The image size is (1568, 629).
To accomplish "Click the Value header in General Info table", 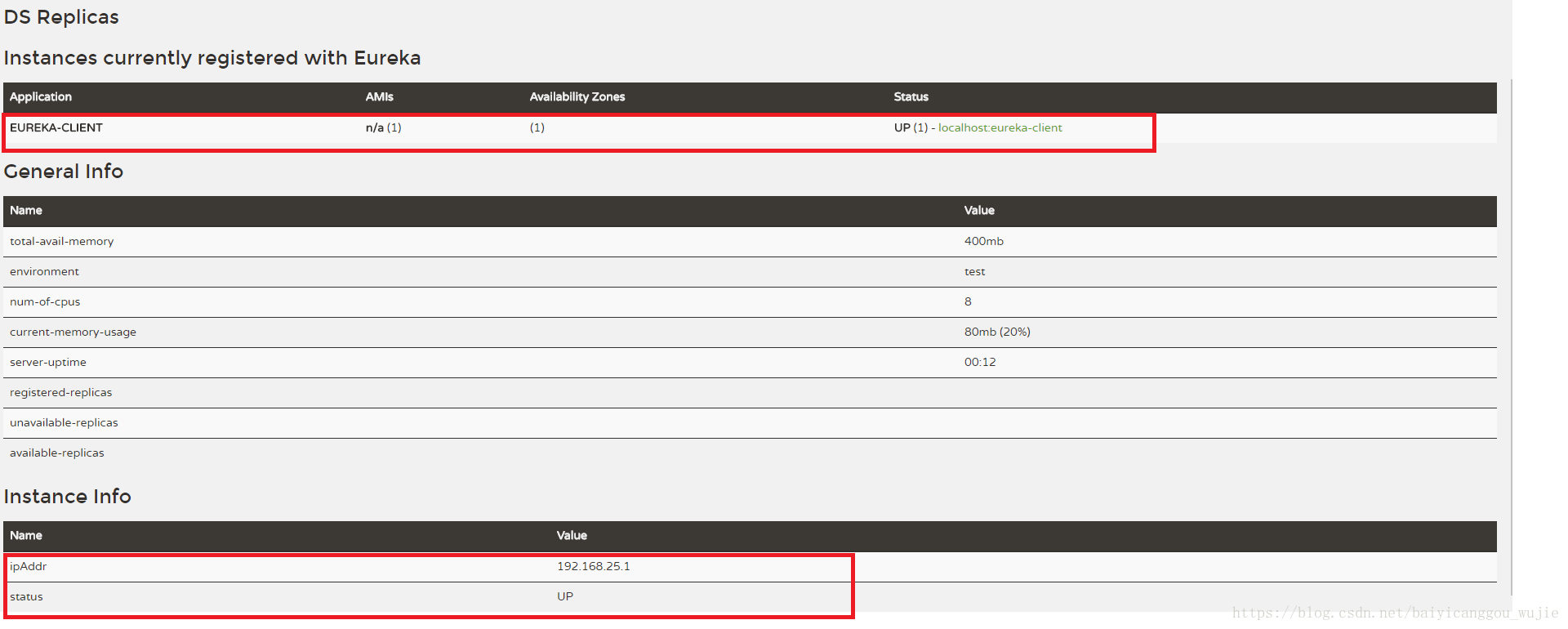I will pos(979,210).
